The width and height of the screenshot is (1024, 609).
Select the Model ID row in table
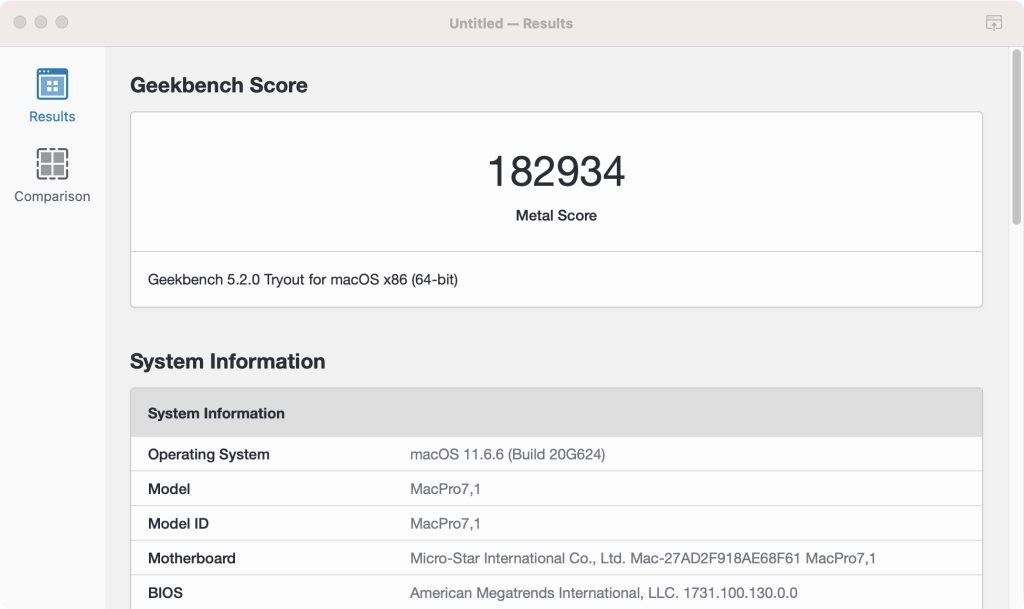click(178, 524)
